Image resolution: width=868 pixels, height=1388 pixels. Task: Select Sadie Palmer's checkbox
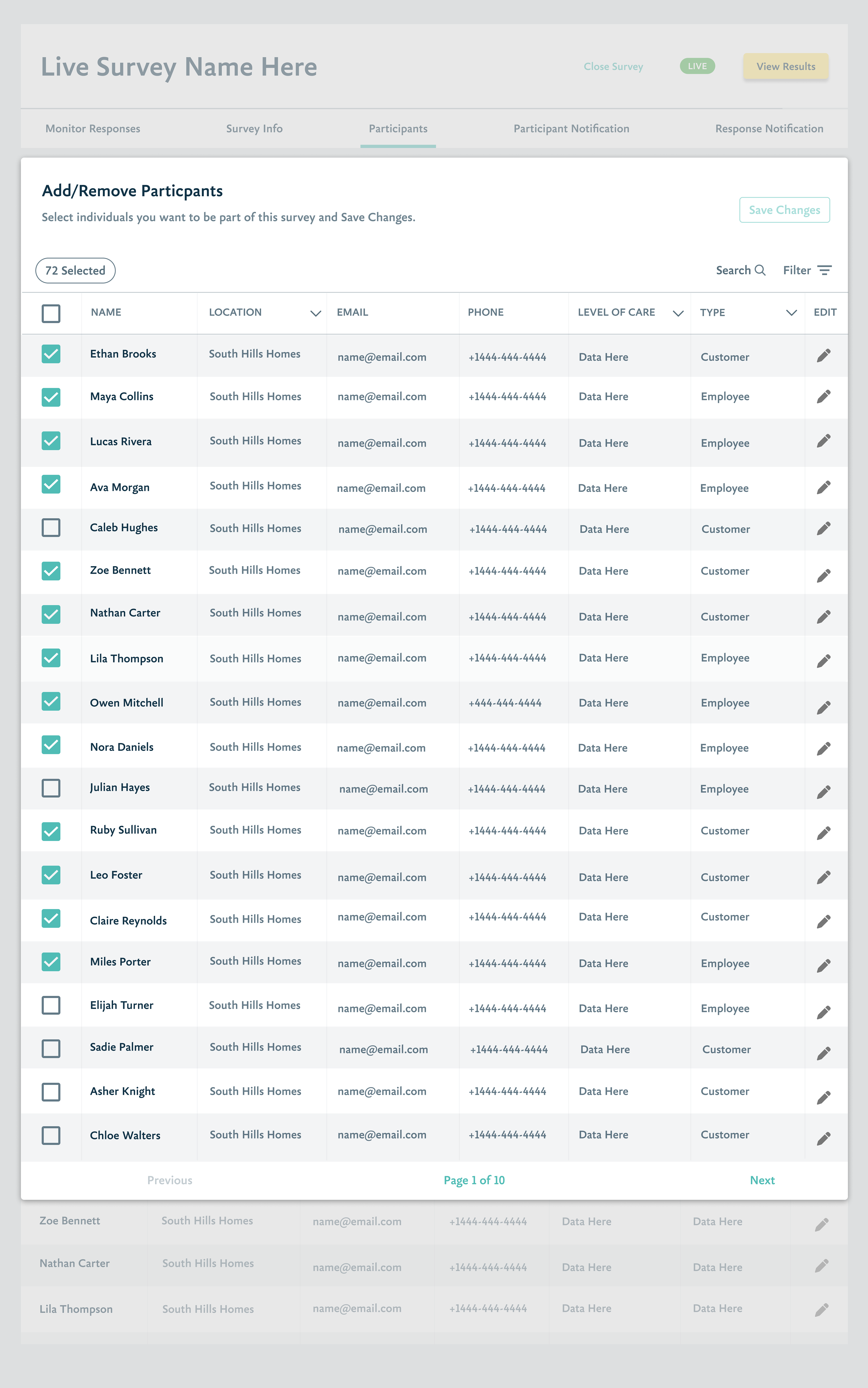(x=51, y=1049)
